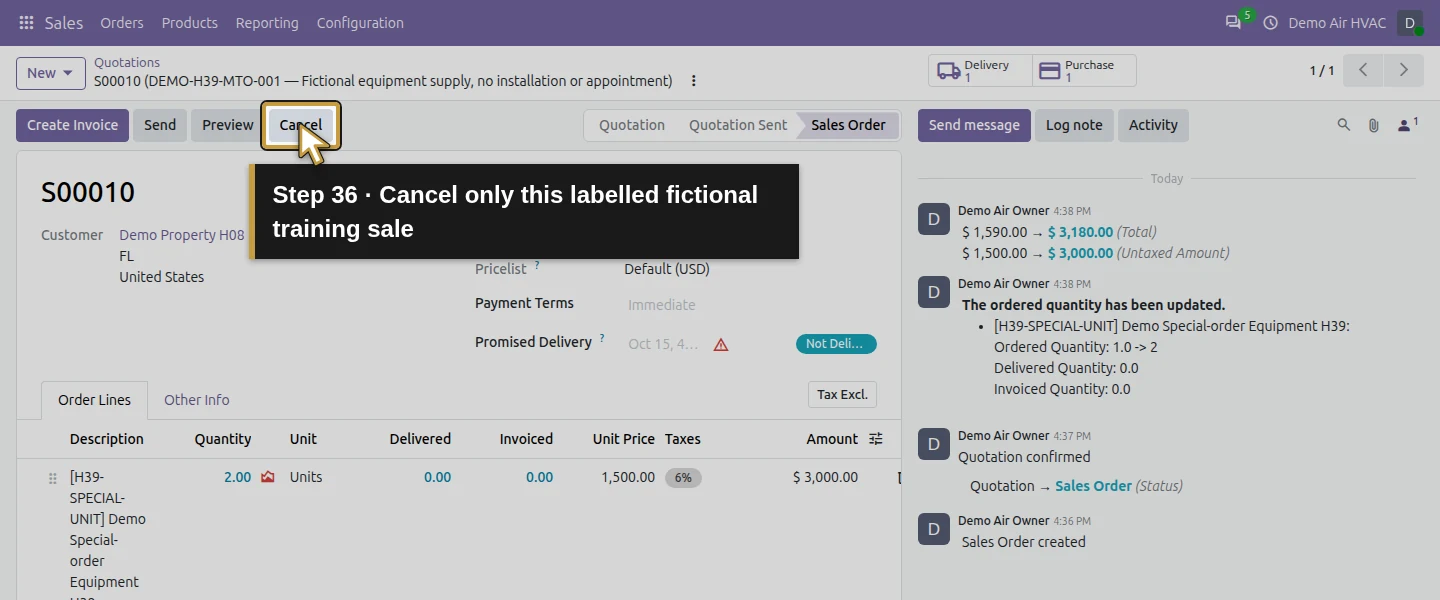
Task: Open the Quotations breadcrumb link
Action: 127,62
